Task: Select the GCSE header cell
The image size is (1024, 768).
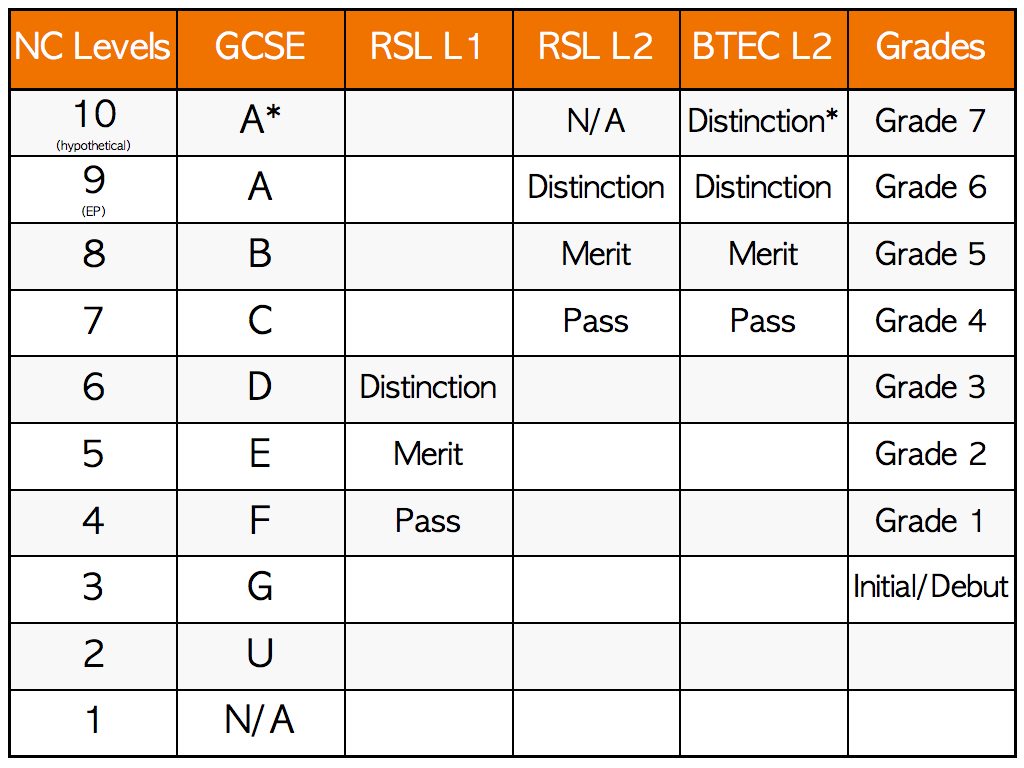Action: tap(261, 49)
